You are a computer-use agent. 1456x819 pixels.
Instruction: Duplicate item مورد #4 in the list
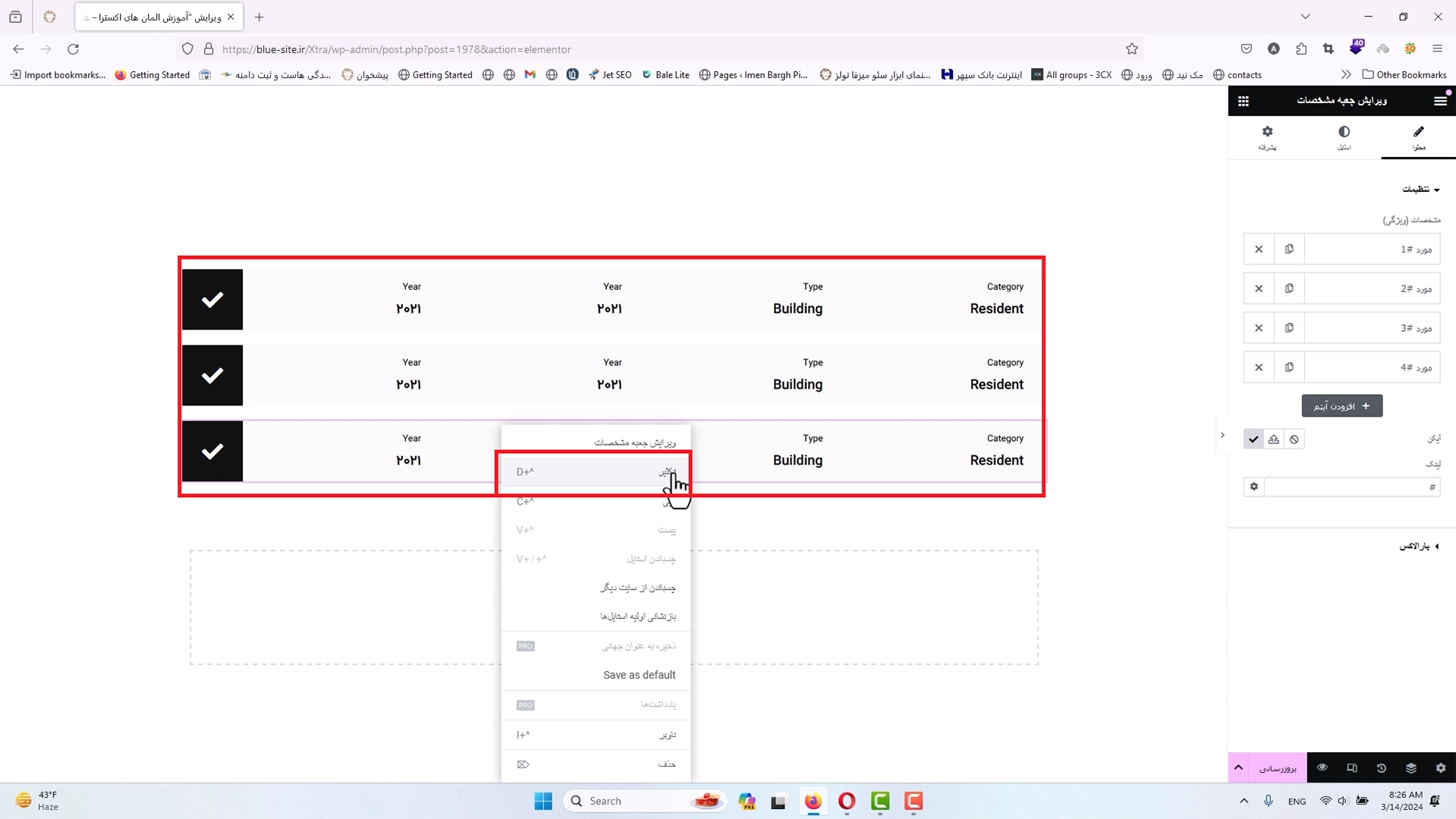tap(1289, 367)
